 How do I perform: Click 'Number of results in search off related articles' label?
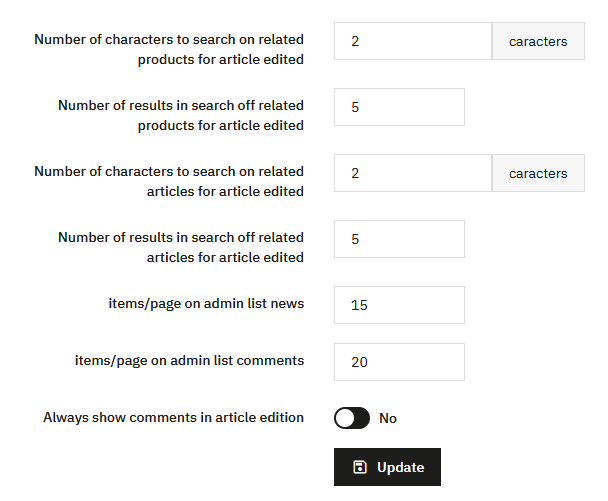point(181,247)
